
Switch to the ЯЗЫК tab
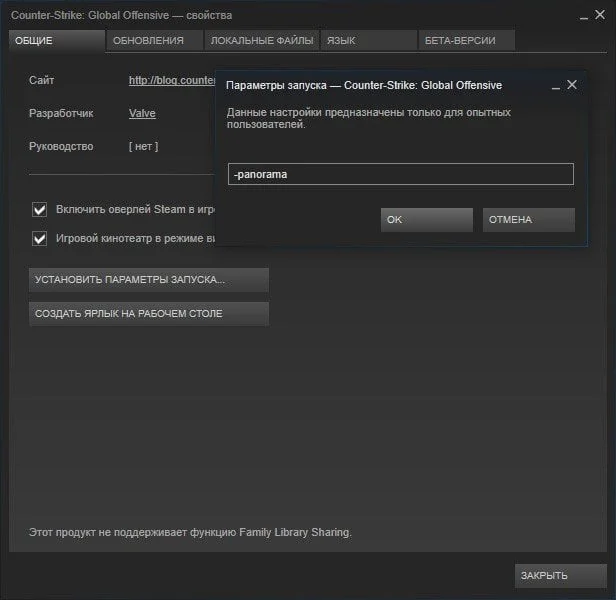click(x=368, y=40)
